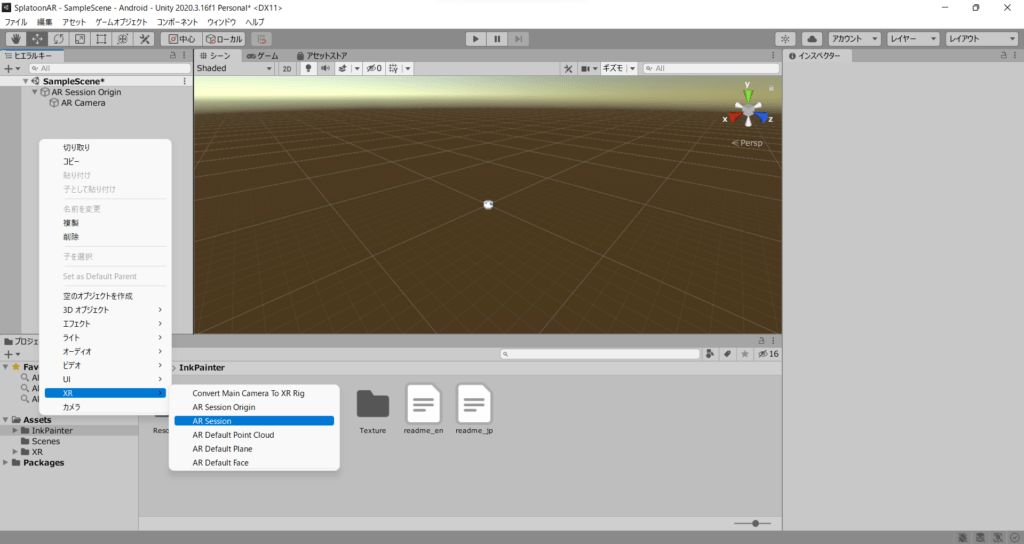Open scene camera settings icon

point(585,69)
